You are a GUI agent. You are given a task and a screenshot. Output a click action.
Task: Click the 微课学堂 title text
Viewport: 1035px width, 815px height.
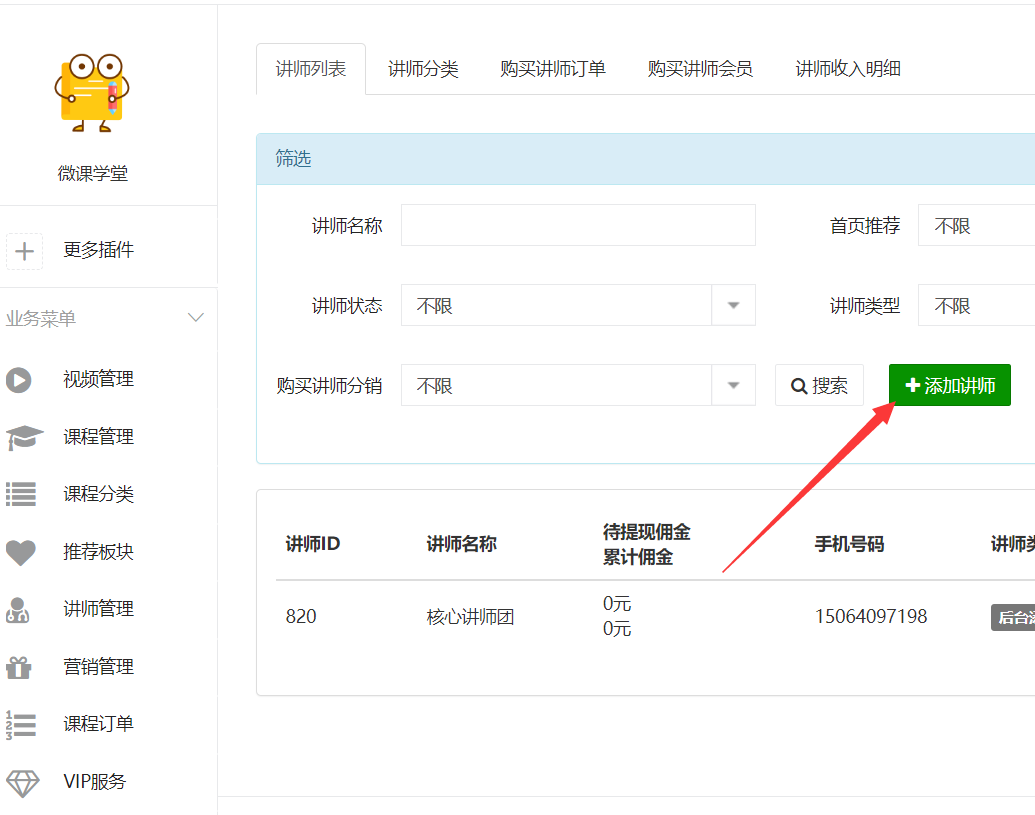92,174
